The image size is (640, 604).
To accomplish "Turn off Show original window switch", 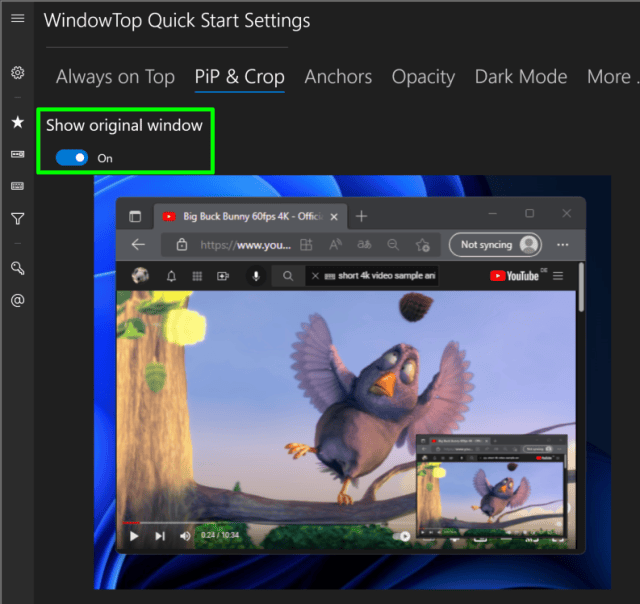I will 72,158.
